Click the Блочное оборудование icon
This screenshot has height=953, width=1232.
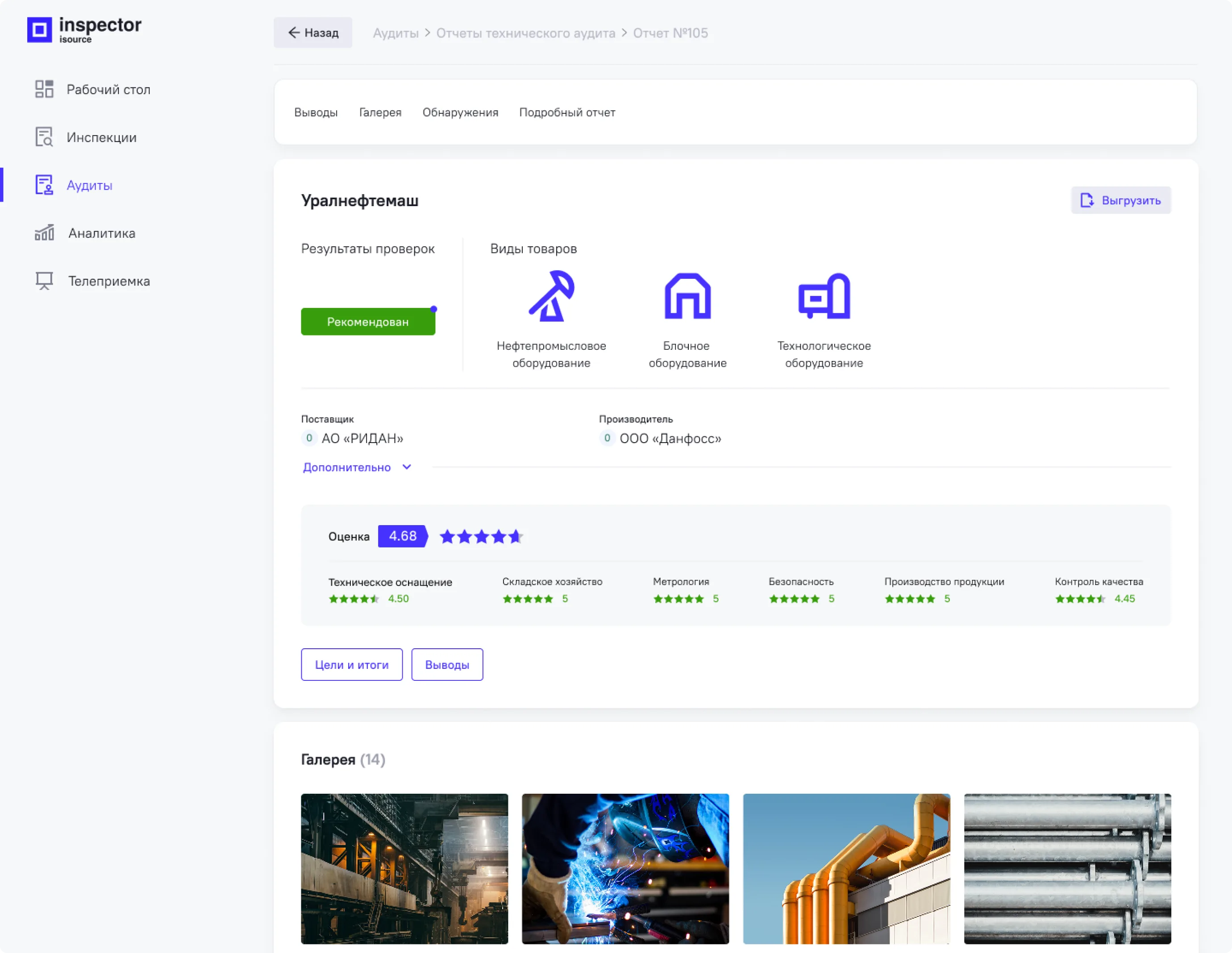(687, 296)
